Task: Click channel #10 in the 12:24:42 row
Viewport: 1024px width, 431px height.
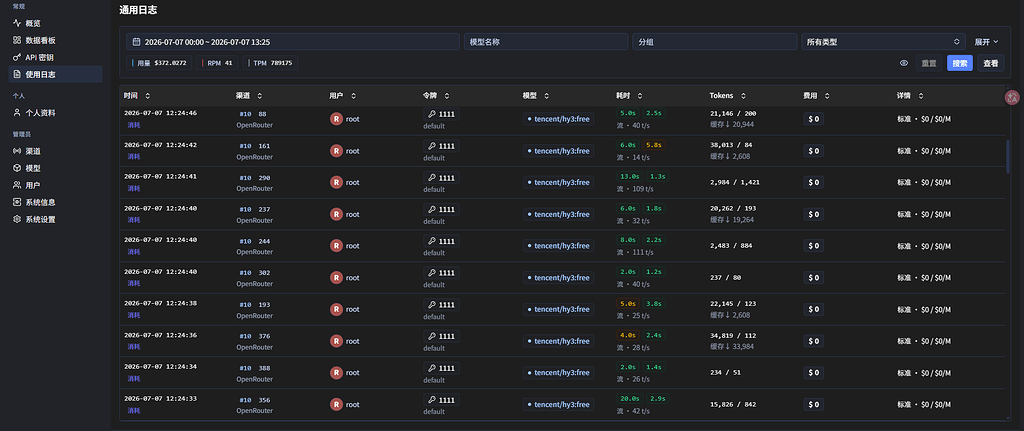Action: [x=245, y=146]
